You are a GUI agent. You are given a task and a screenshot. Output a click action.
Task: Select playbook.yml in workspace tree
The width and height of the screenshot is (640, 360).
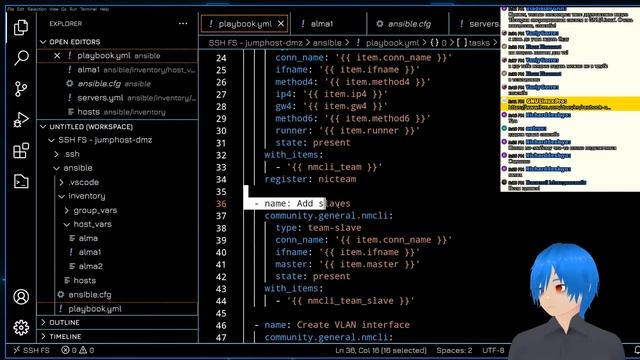(117, 309)
